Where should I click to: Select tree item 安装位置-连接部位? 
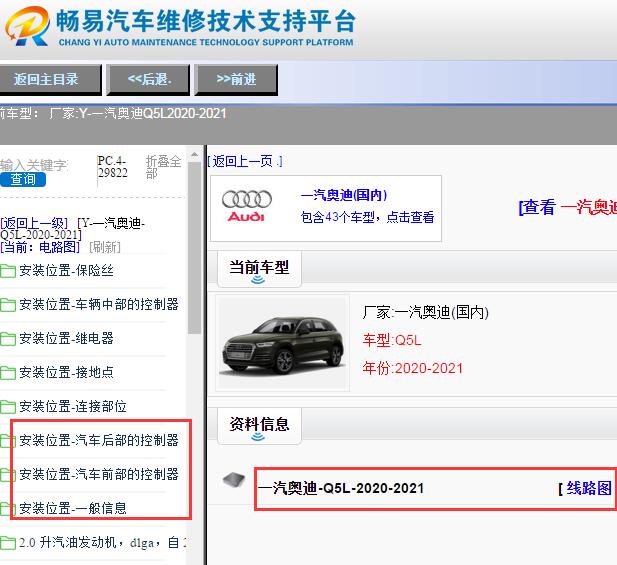click(73, 406)
